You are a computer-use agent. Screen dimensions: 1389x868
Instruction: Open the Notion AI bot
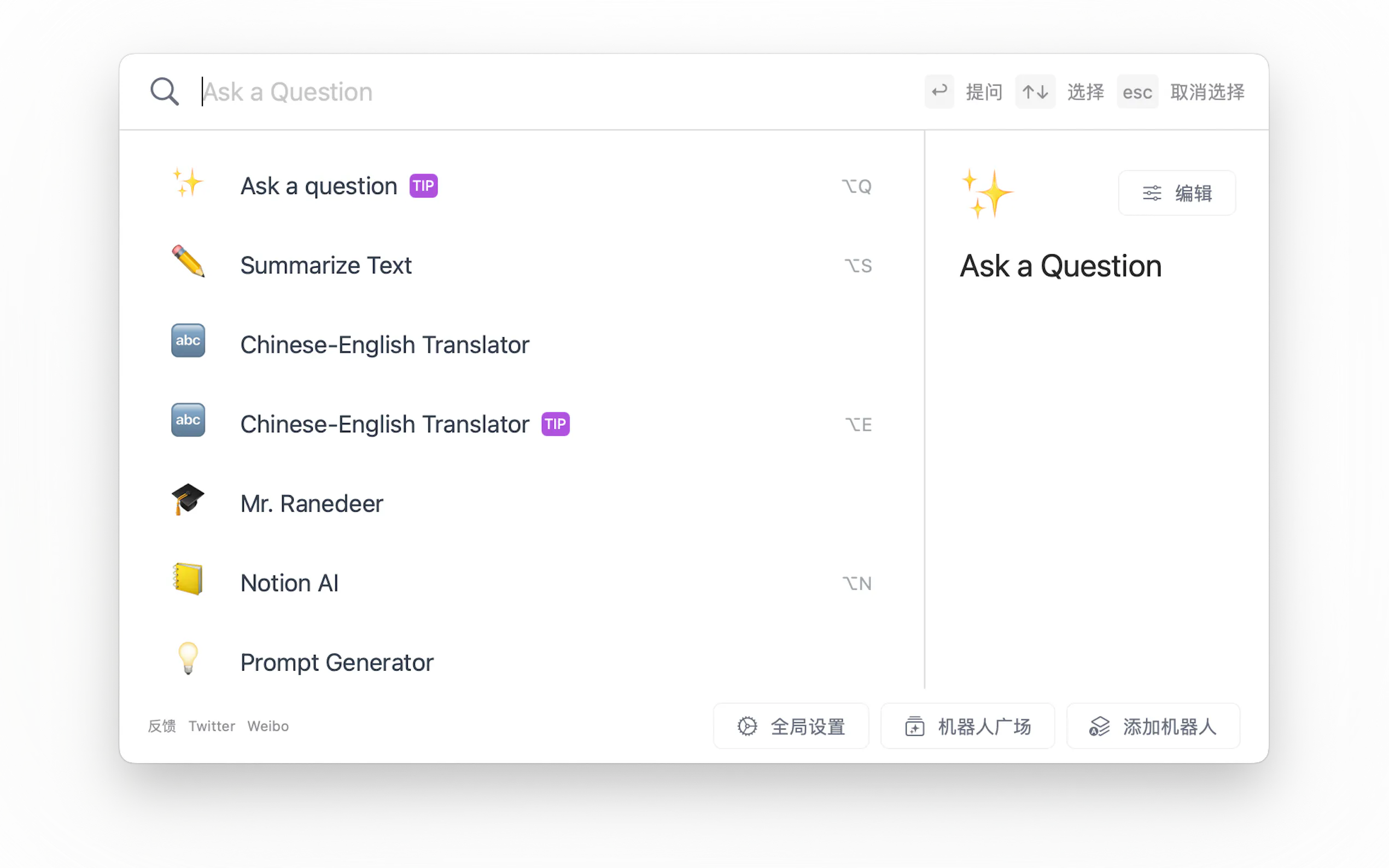tap(289, 583)
